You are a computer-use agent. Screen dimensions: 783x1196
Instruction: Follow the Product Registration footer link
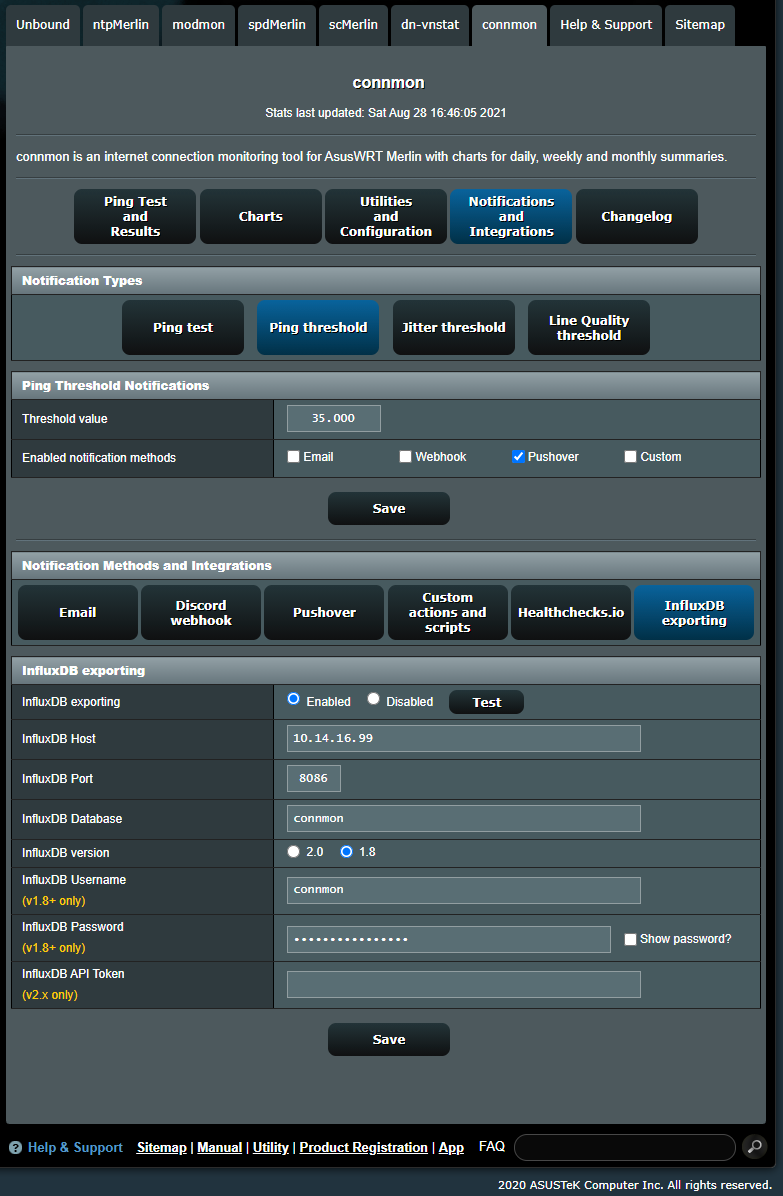tap(363, 1148)
